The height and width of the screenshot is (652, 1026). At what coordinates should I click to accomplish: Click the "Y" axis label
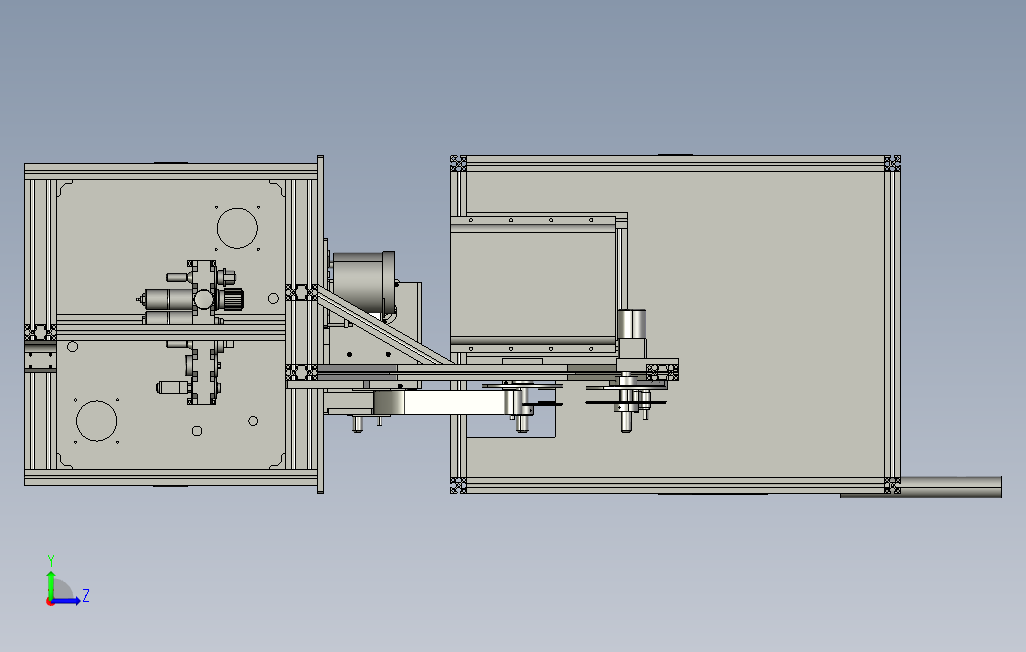(51, 561)
